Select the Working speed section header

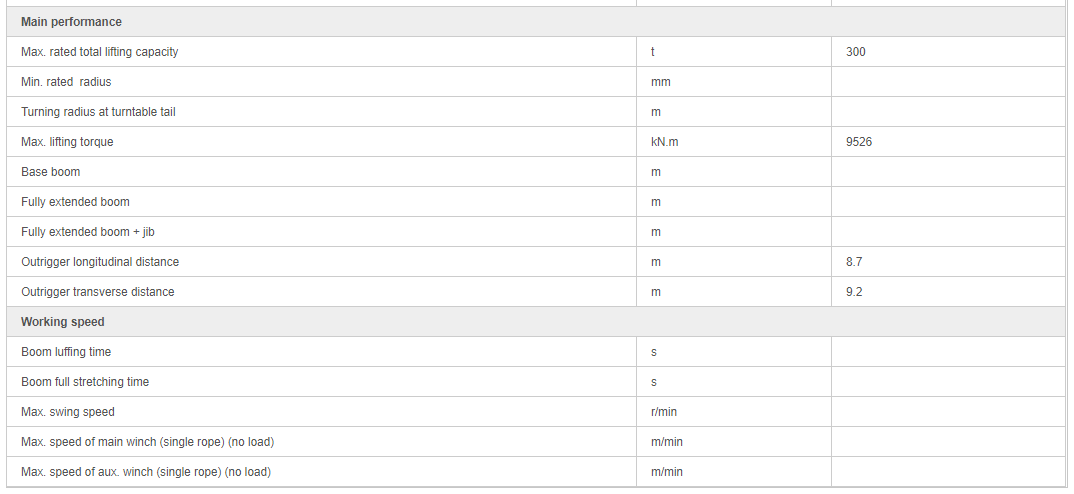tap(62, 322)
